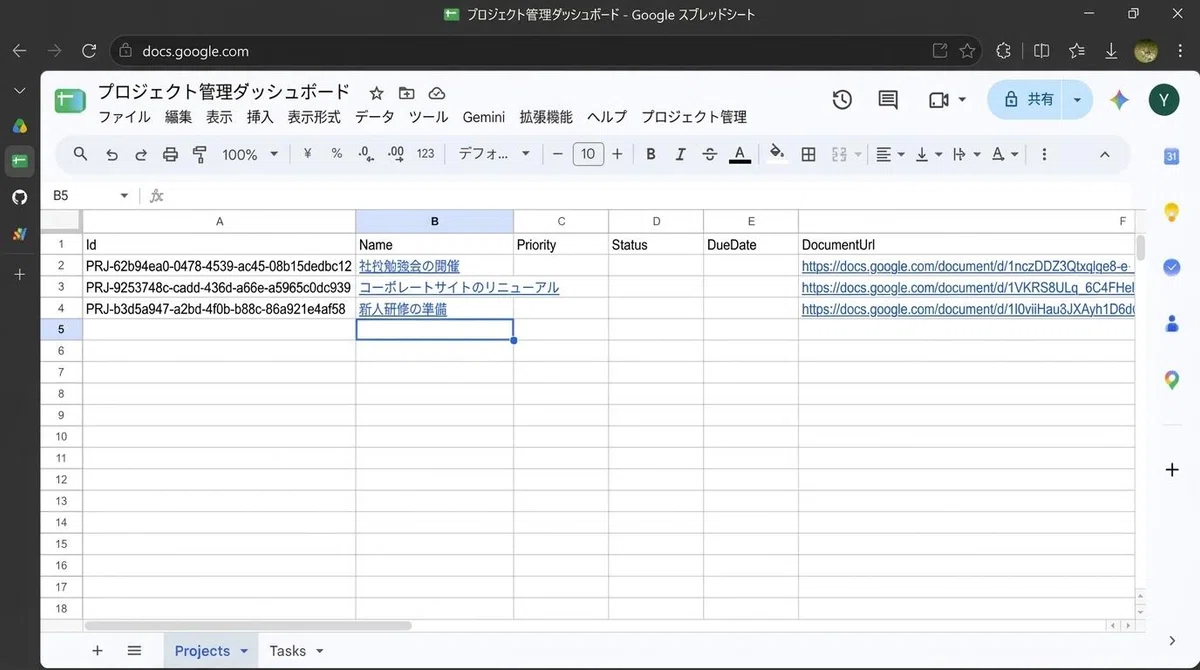Open the 拡張機能 menu
The width and height of the screenshot is (1200, 670).
click(546, 117)
